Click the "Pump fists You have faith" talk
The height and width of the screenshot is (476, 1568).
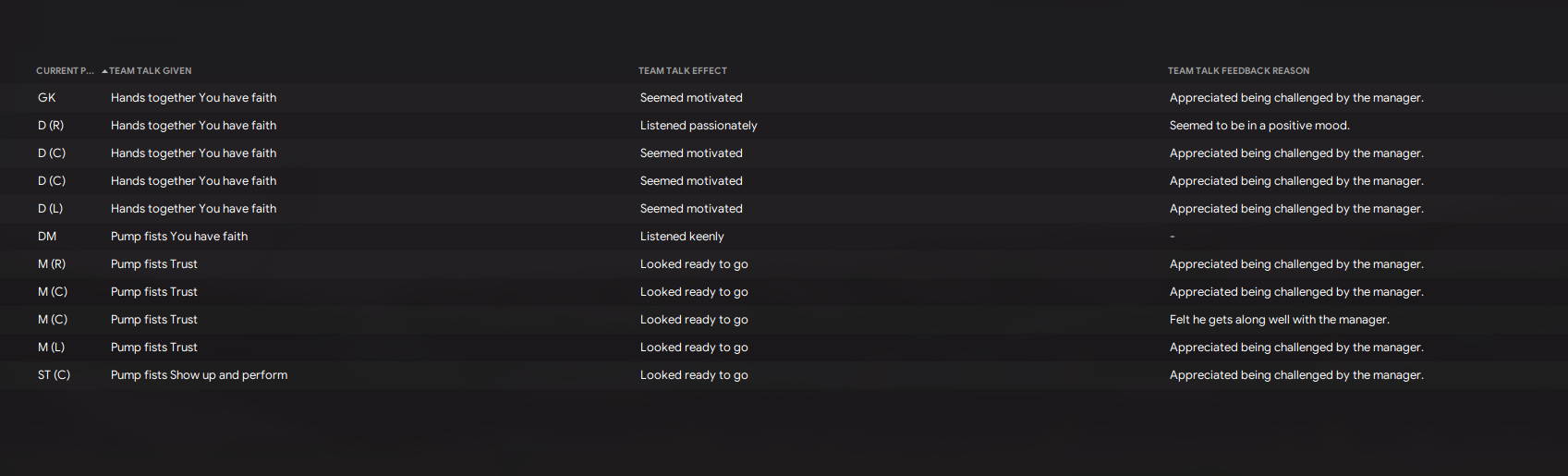coord(179,237)
